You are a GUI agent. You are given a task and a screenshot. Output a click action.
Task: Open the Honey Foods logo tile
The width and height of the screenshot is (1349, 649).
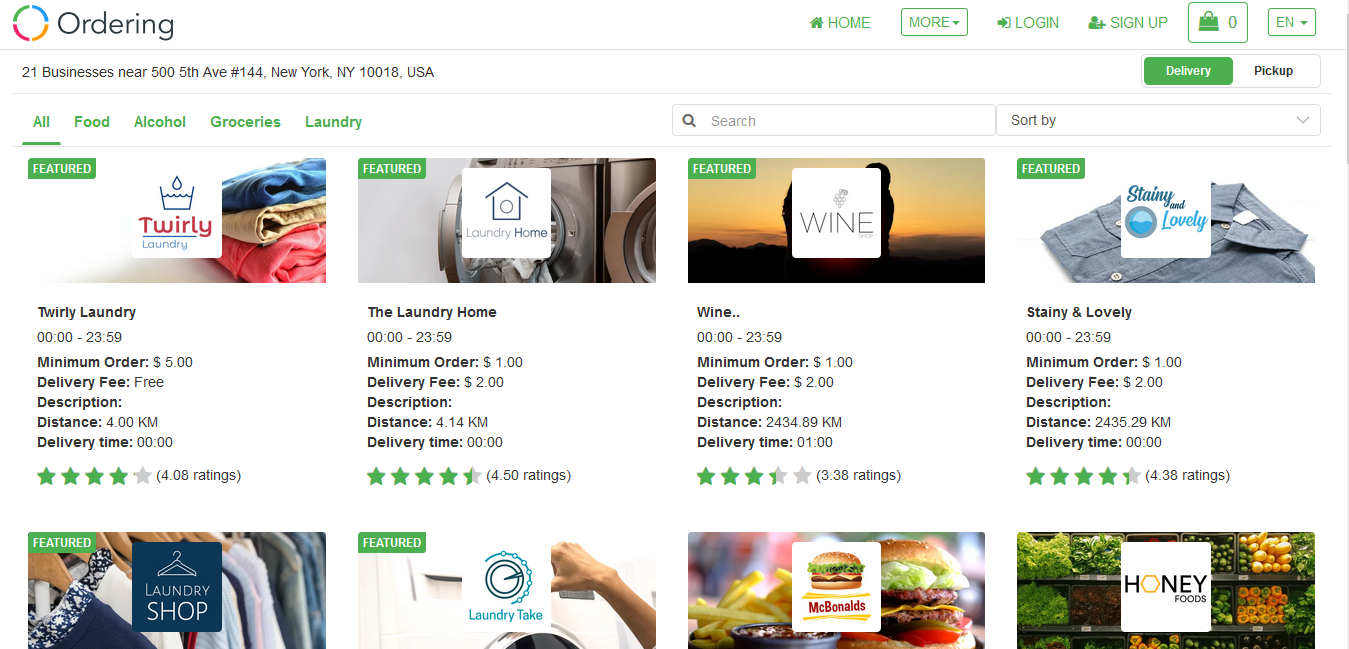1166,587
